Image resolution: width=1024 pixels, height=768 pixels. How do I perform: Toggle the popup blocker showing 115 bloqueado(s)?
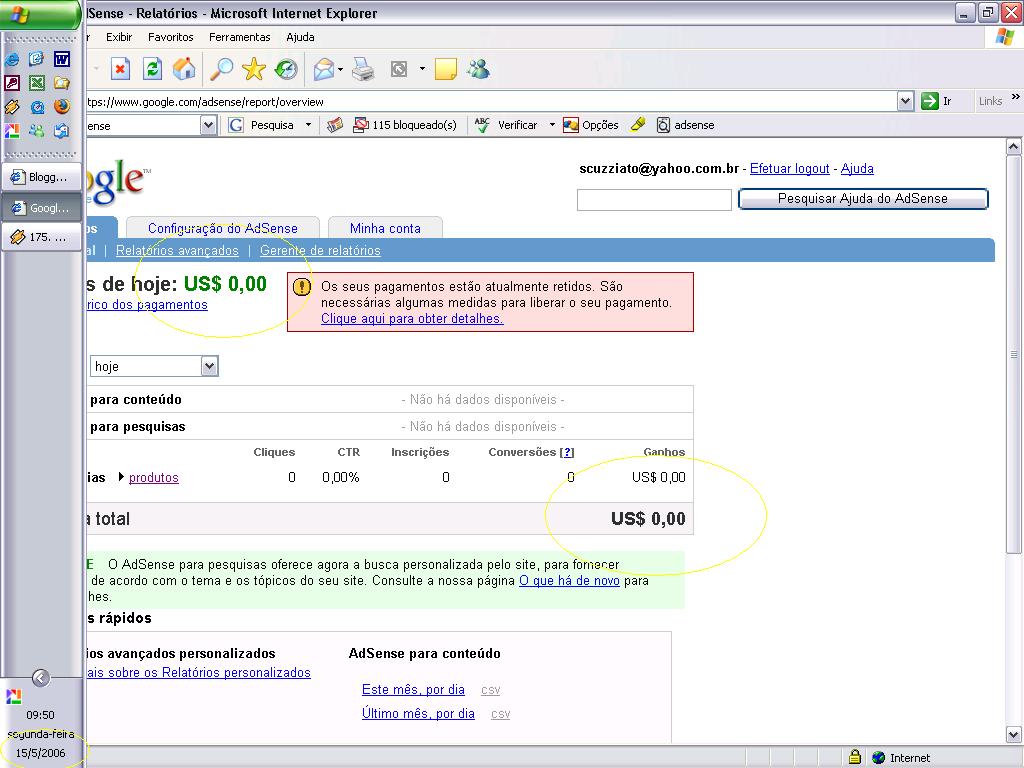[x=405, y=125]
